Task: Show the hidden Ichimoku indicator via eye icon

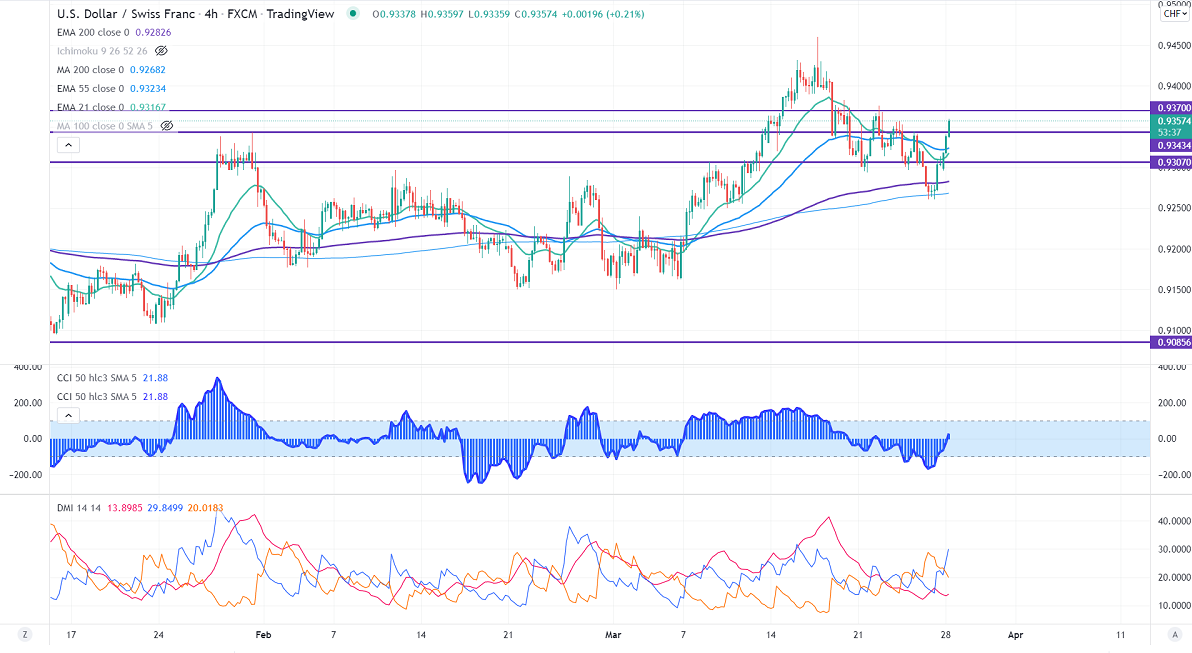Action: coord(161,51)
